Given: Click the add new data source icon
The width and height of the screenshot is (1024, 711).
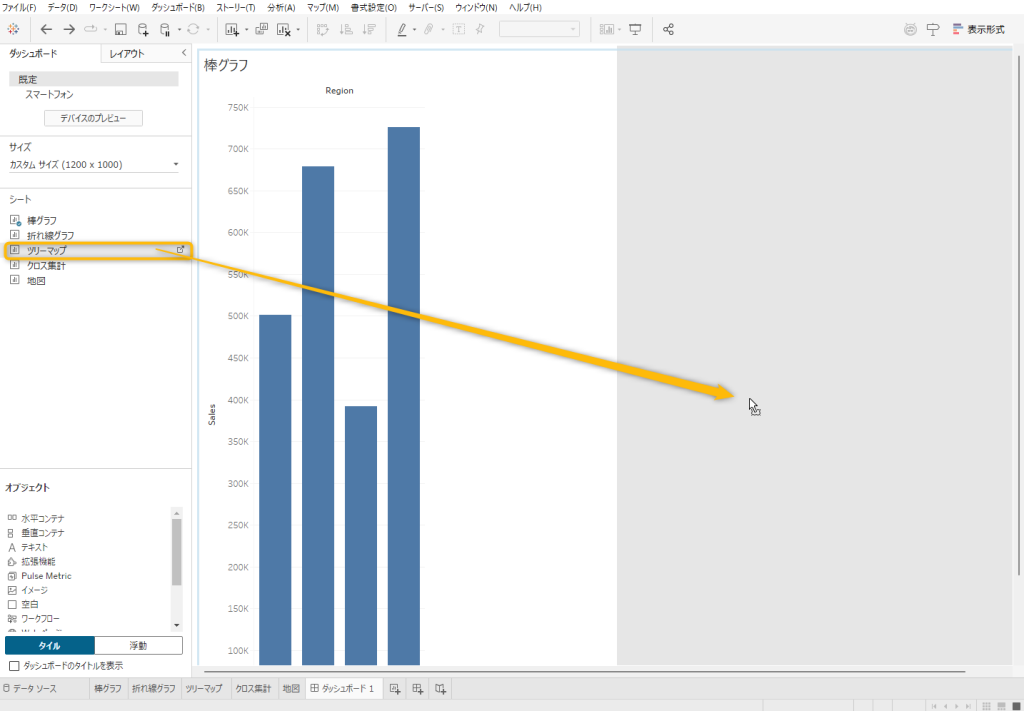Looking at the screenshot, I should point(143,29).
